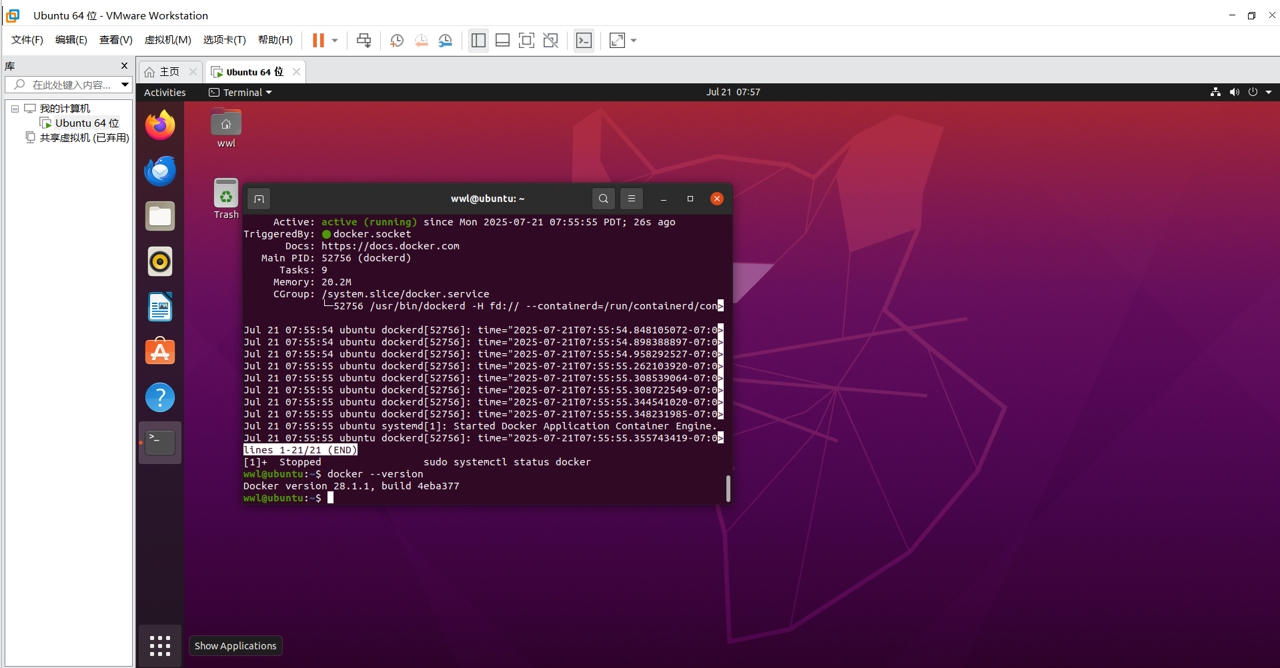
Task: Open the search icon in the terminal titlebar
Action: coord(604,198)
